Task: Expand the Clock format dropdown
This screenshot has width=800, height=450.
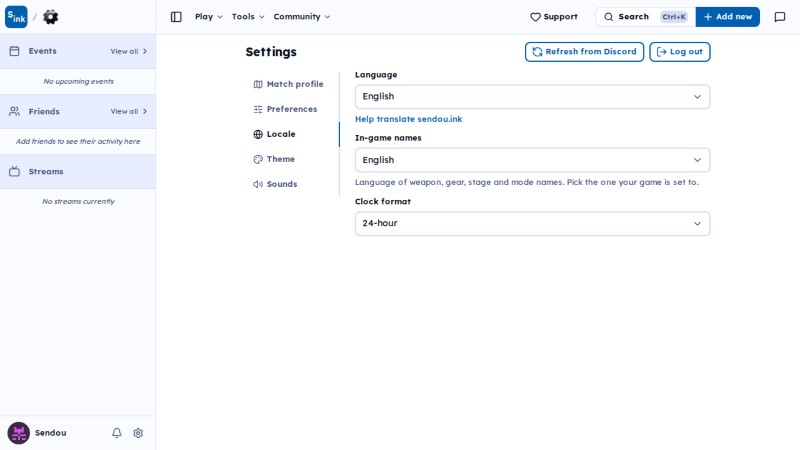Action: [x=532, y=223]
